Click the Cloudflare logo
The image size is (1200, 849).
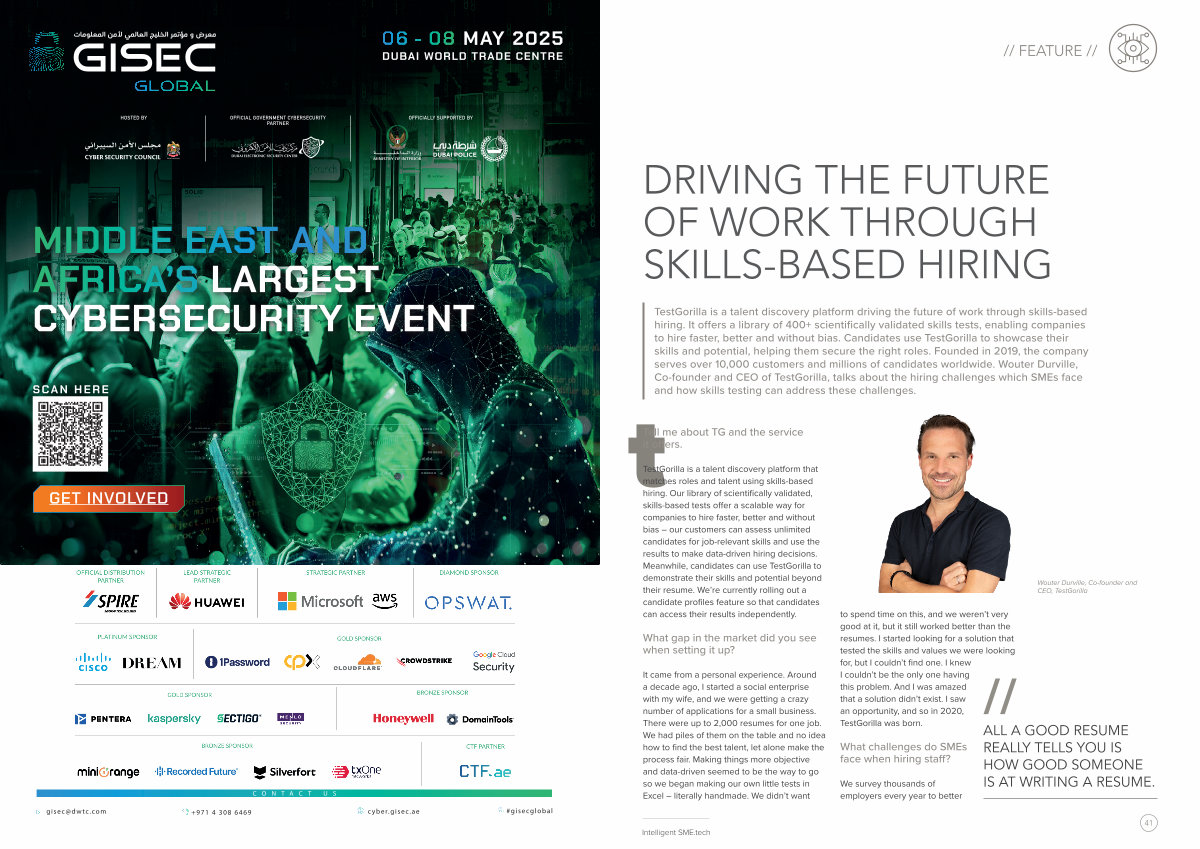click(358, 662)
